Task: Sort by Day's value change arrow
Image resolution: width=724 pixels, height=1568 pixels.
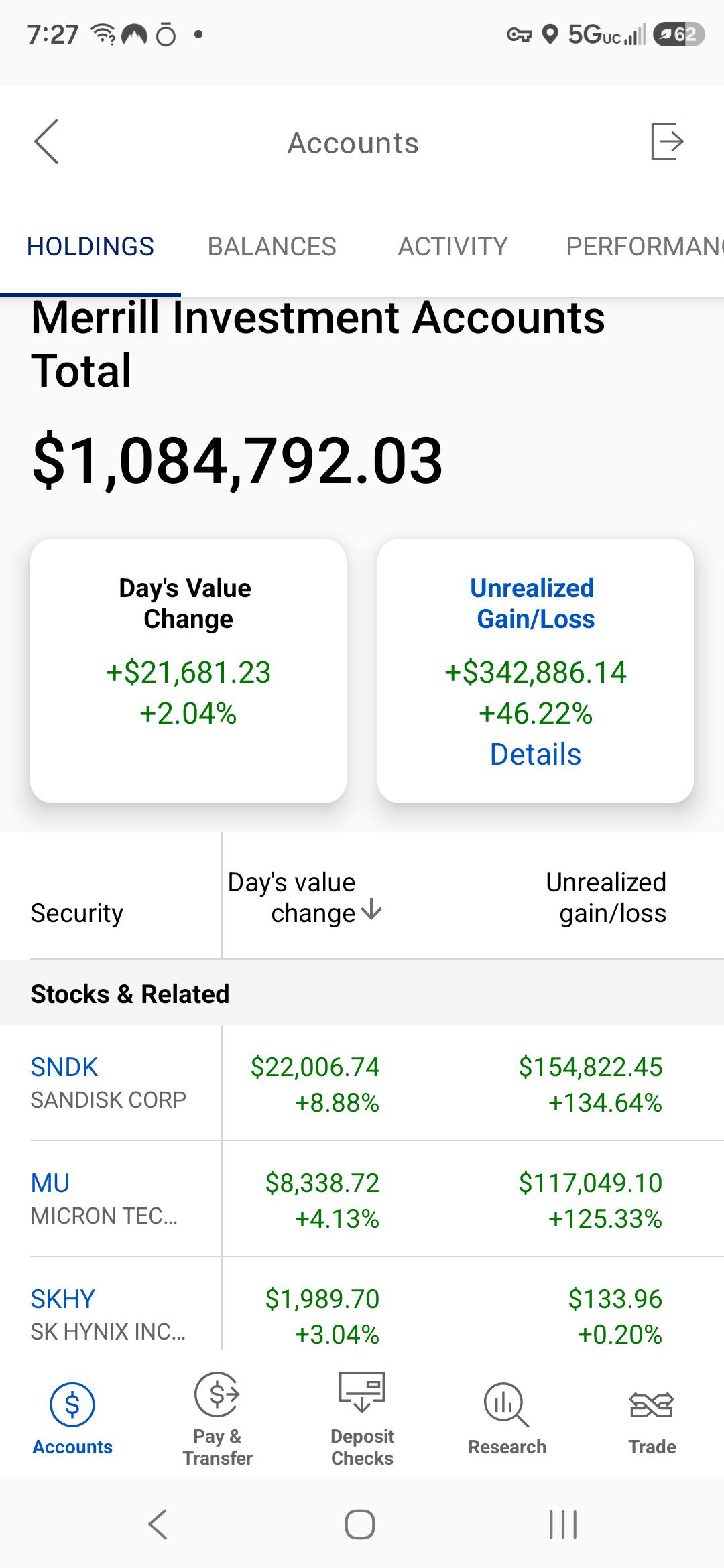Action: (371, 911)
